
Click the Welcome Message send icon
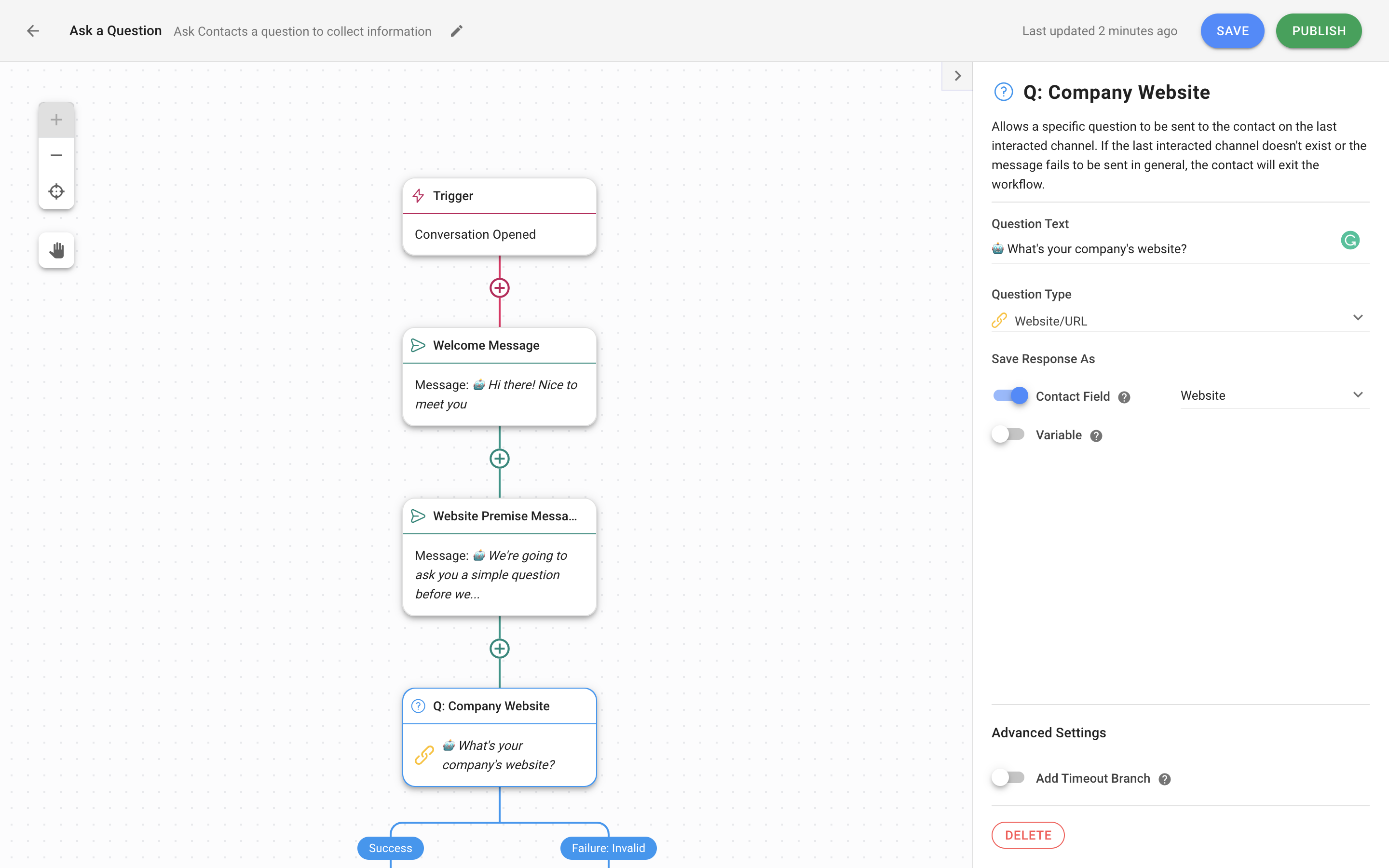(x=417, y=345)
